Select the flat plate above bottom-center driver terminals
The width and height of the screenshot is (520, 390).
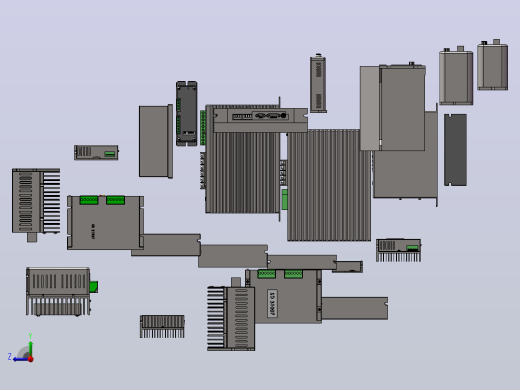click(302, 262)
